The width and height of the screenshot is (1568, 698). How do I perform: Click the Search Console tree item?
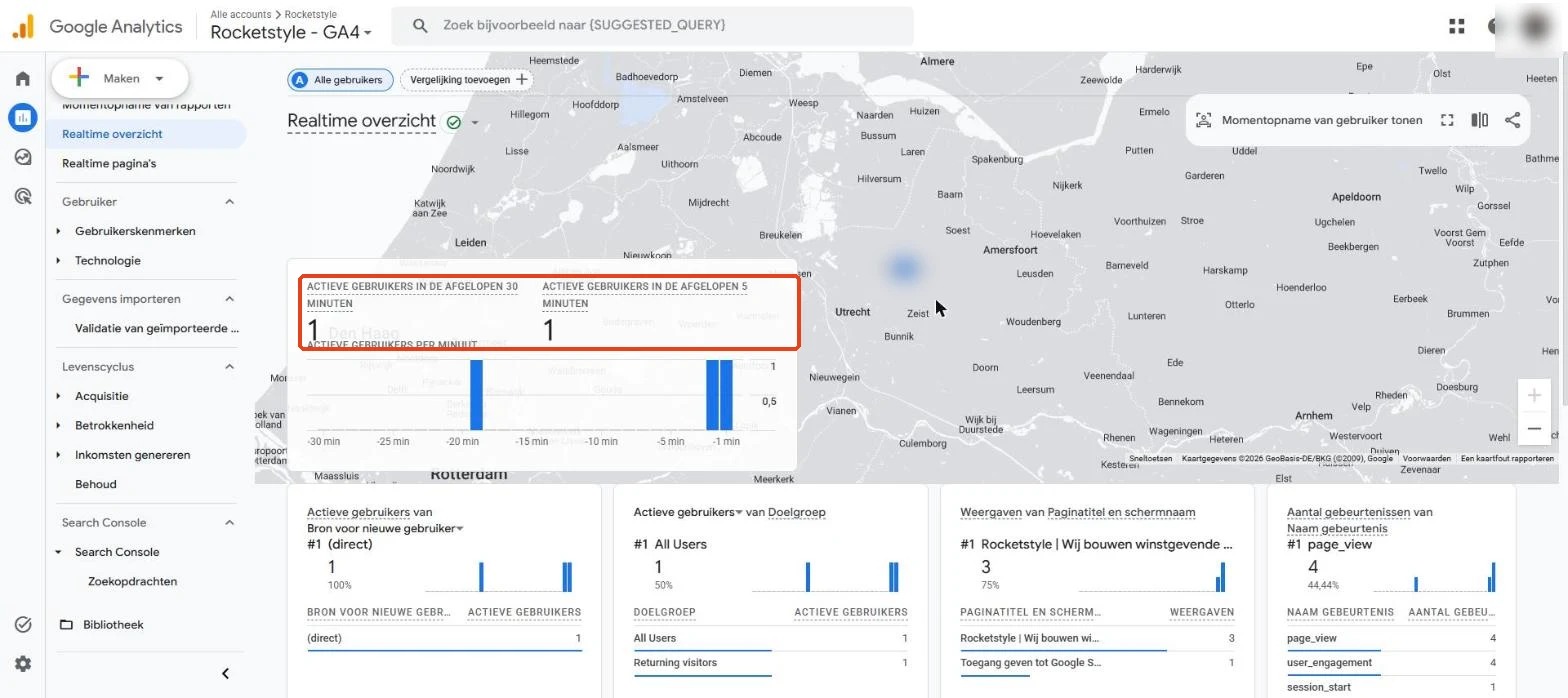click(x=117, y=552)
